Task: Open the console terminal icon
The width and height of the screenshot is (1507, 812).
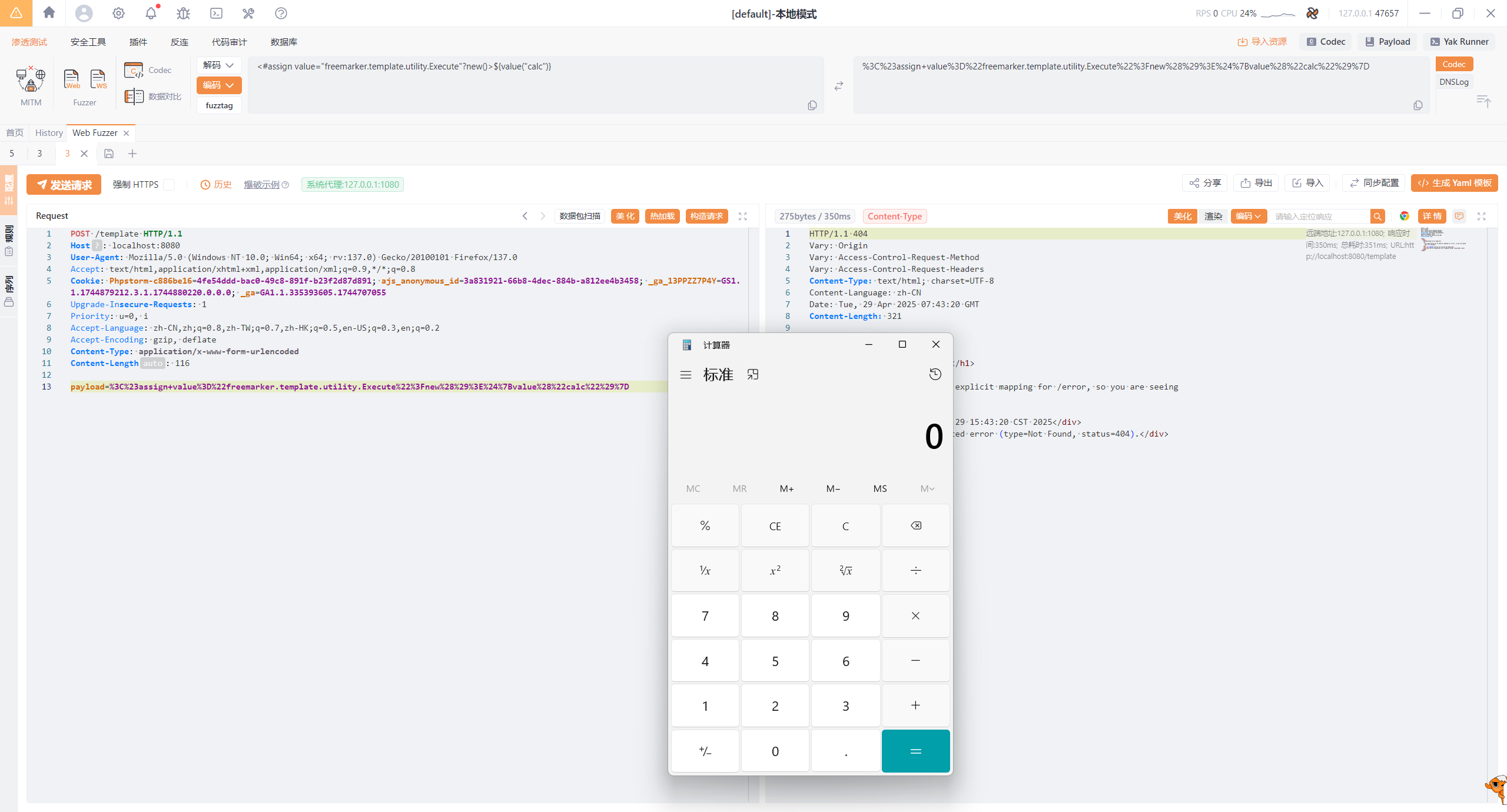Action: click(216, 13)
